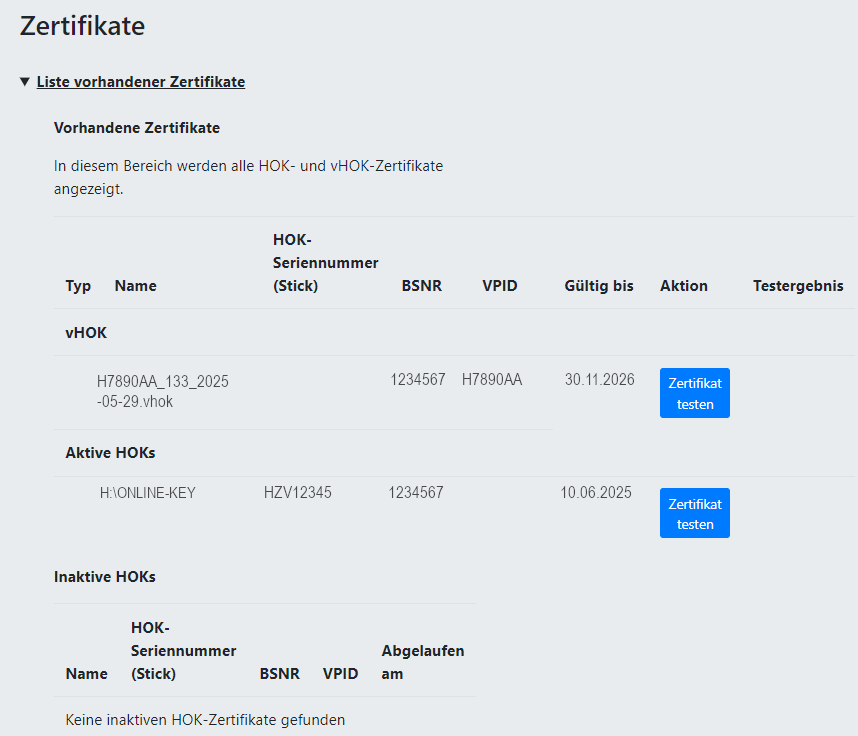Image resolution: width=858 pixels, height=736 pixels.
Task: Click the Aktion column header
Action: pos(683,286)
